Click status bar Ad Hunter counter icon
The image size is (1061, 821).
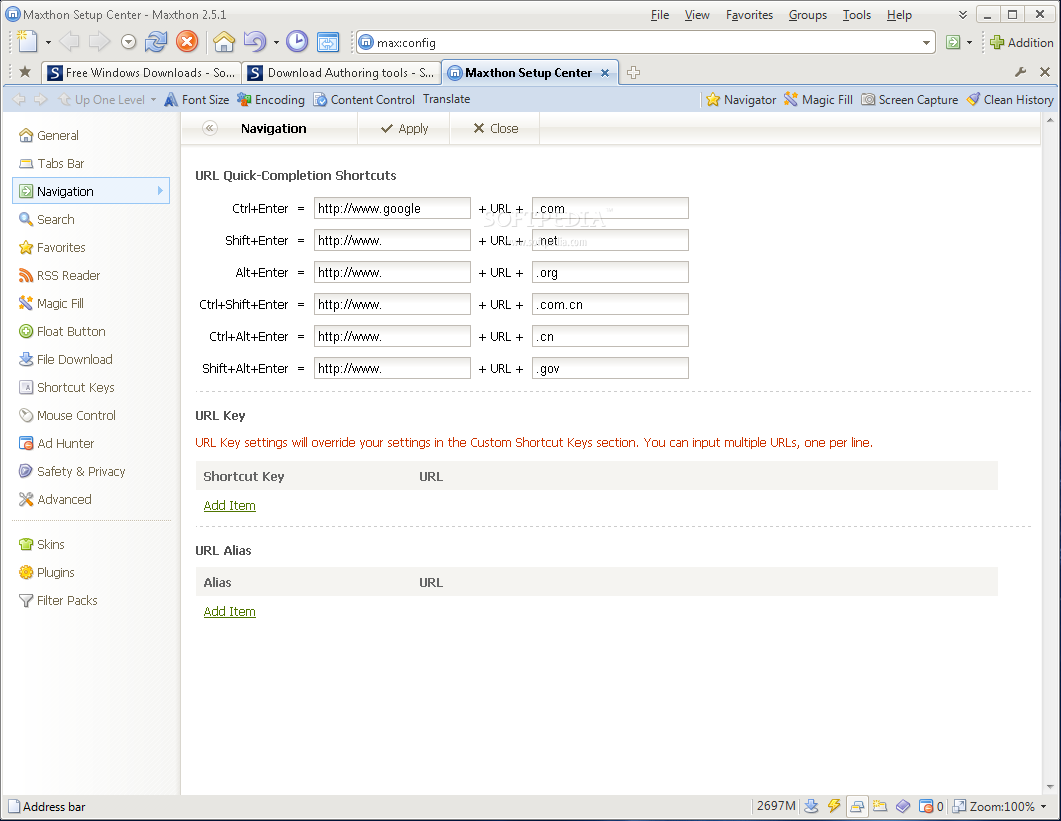pyautogui.click(x=931, y=806)
